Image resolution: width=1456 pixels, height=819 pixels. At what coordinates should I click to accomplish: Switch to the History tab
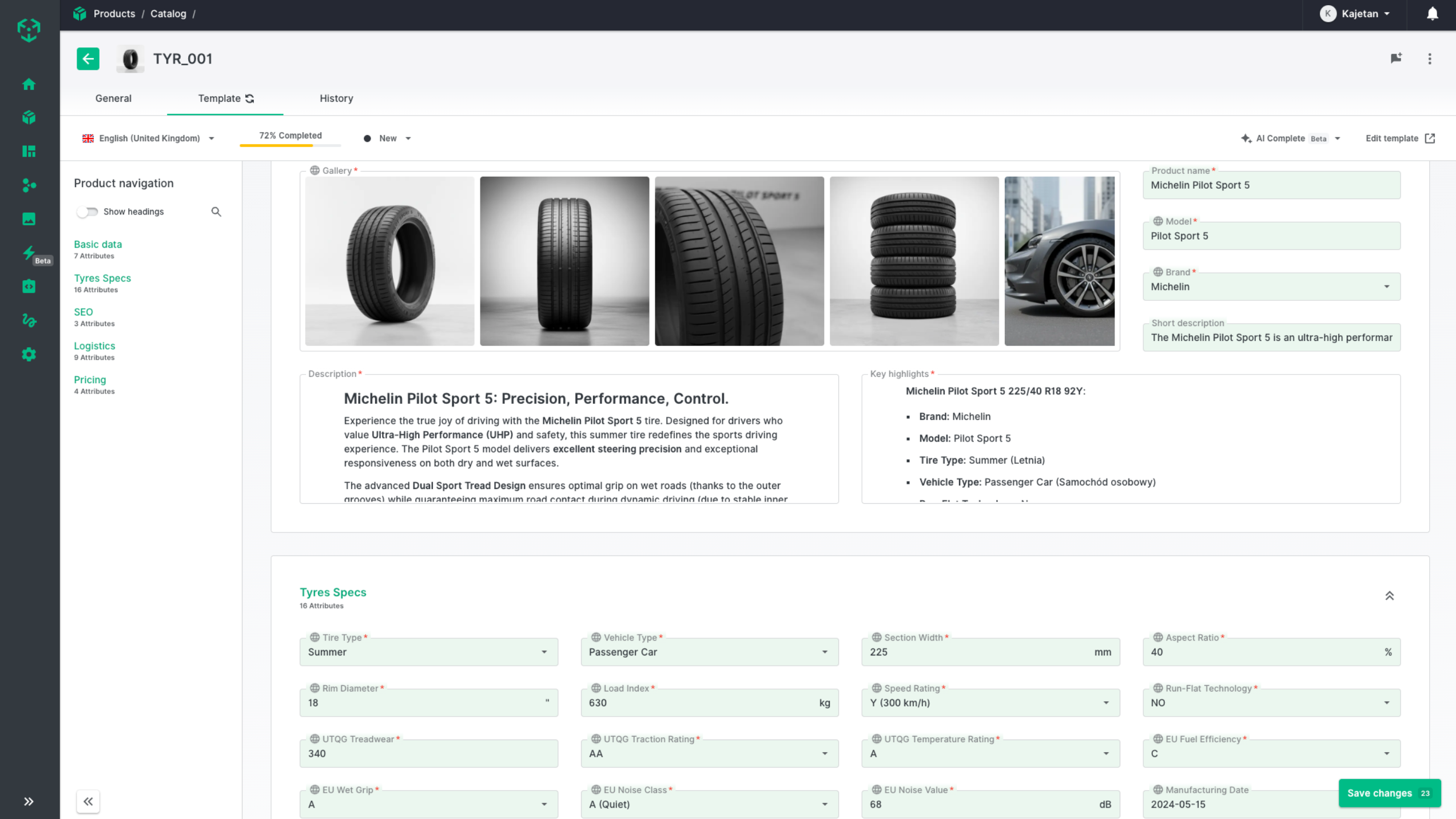336,98
